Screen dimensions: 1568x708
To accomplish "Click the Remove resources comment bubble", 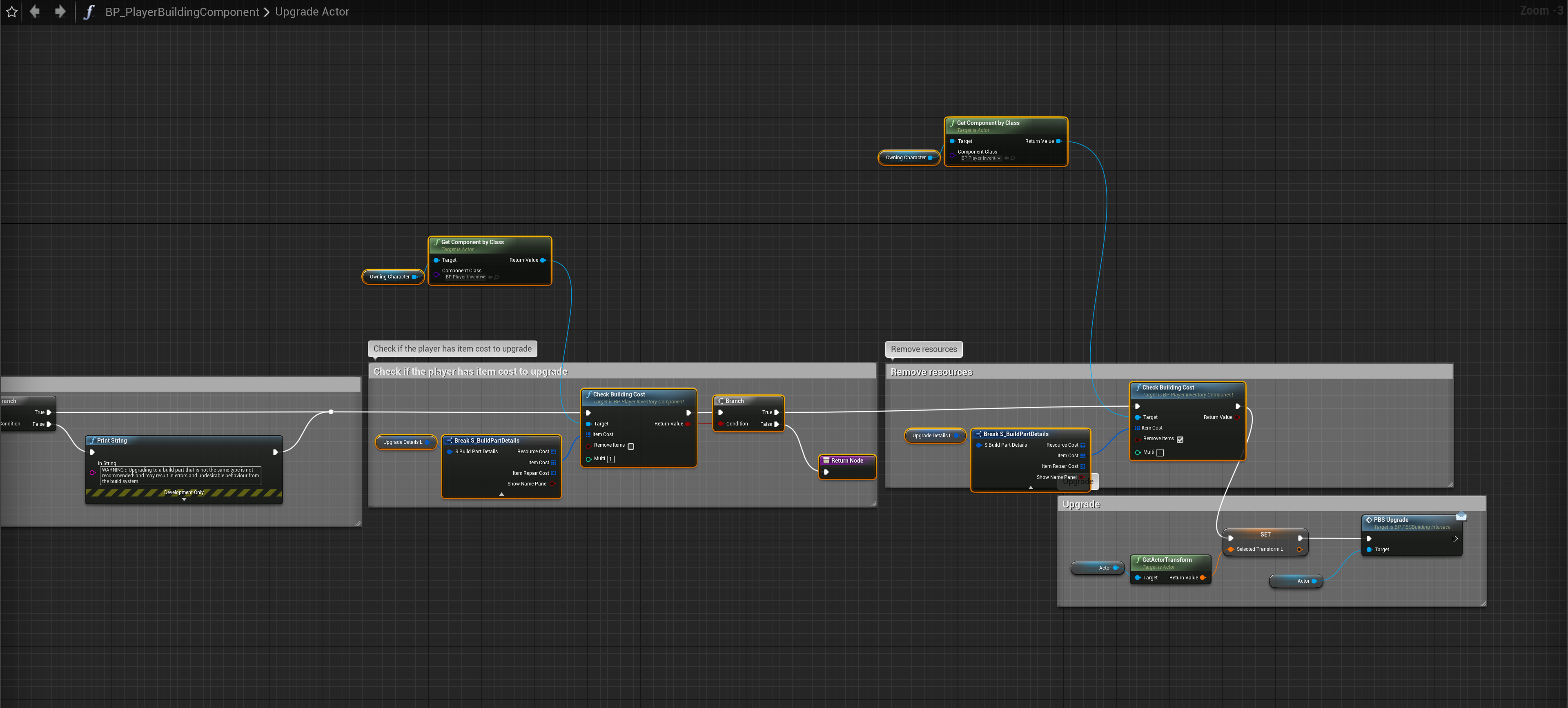I will click(923, 350).
